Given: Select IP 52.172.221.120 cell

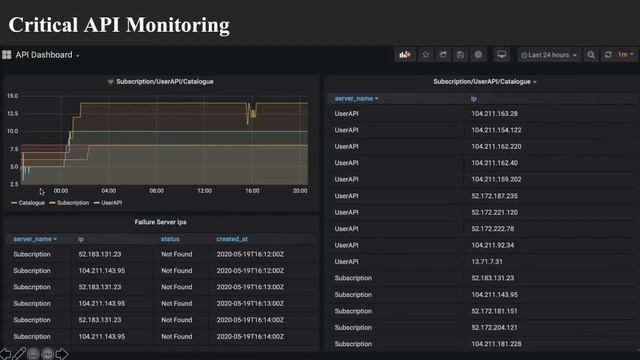Looking at the screenshot, I should click(494, 212).
